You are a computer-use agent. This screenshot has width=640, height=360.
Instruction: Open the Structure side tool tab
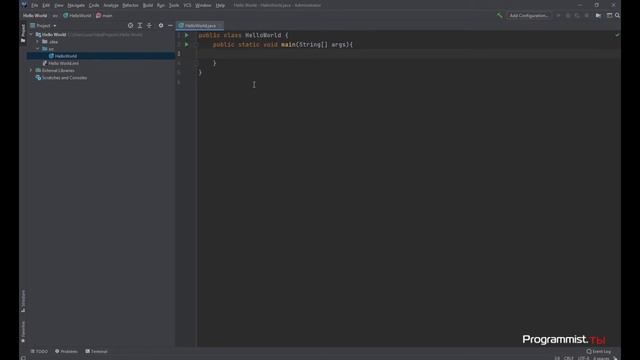tap(23, 301)
